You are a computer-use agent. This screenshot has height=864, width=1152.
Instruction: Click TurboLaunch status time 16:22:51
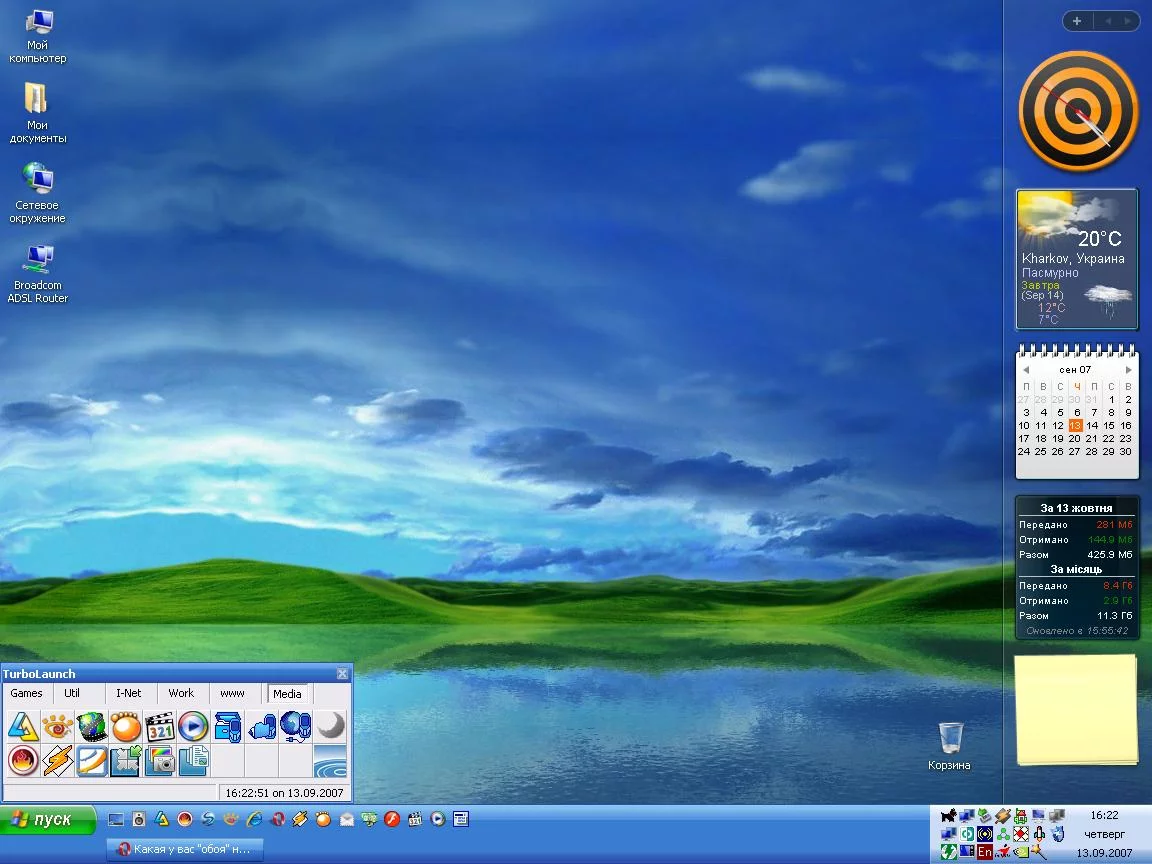(284, 793)
